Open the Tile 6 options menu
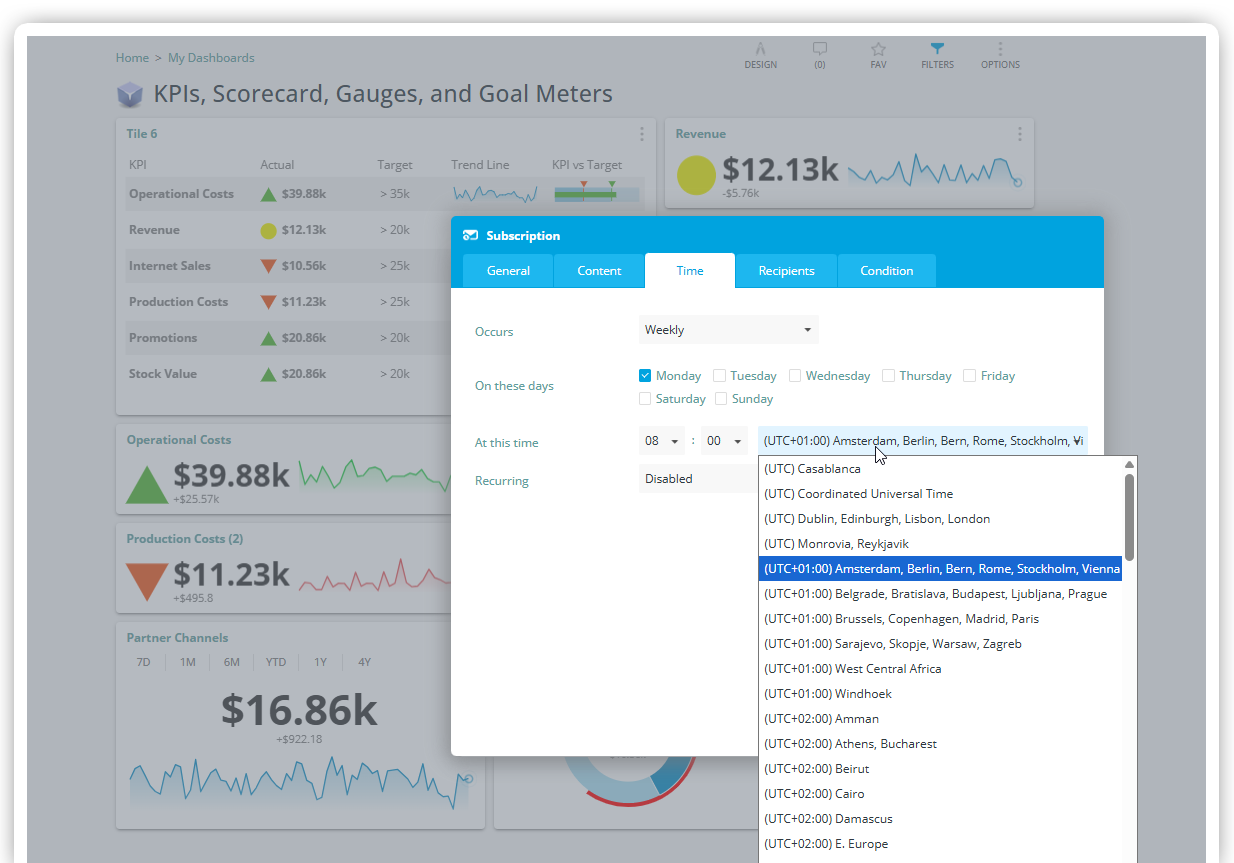The height and width of the screenshot is (863, 1234). 642,133
